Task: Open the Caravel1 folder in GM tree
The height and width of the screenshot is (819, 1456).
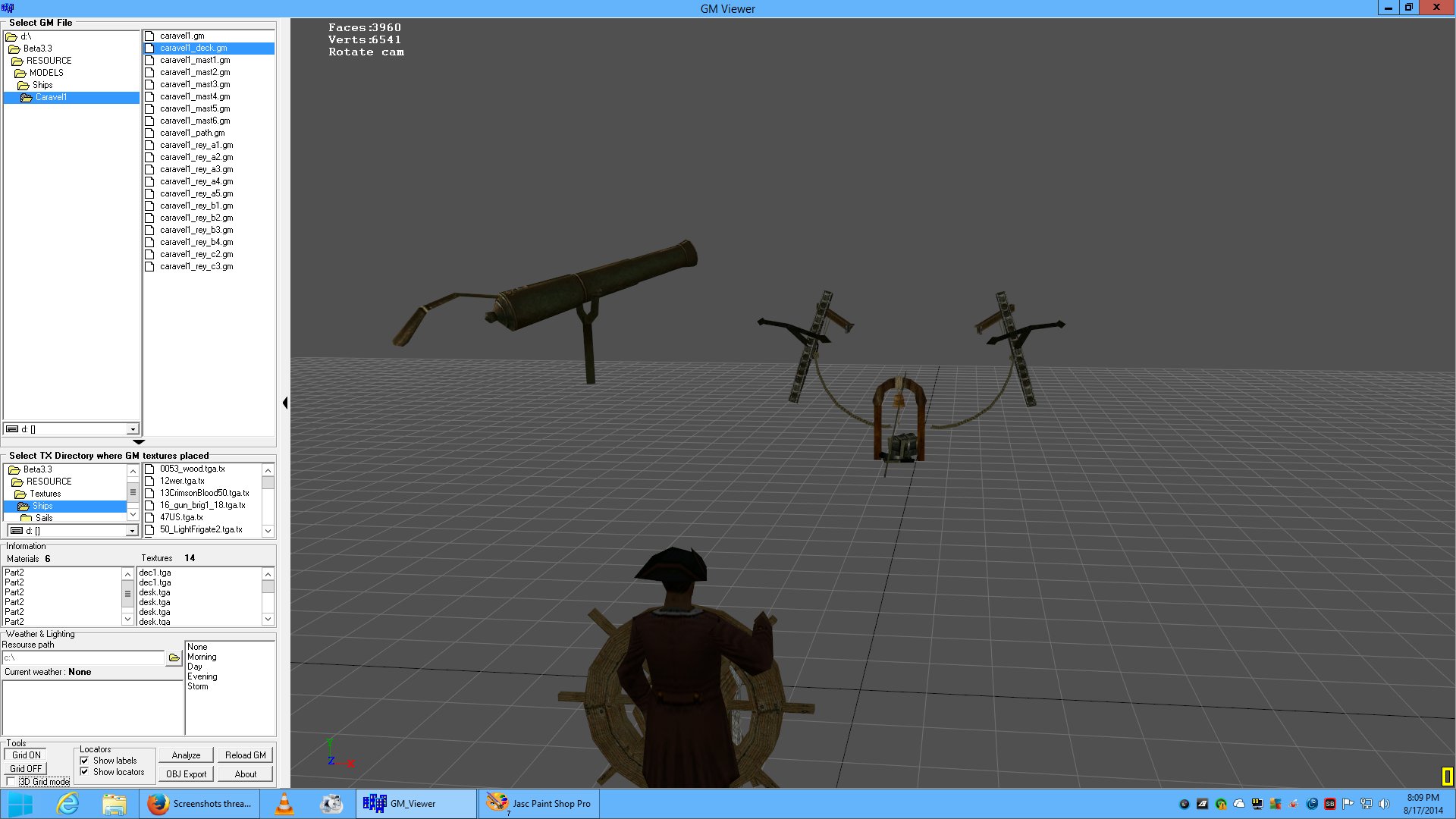Action: 51,97
